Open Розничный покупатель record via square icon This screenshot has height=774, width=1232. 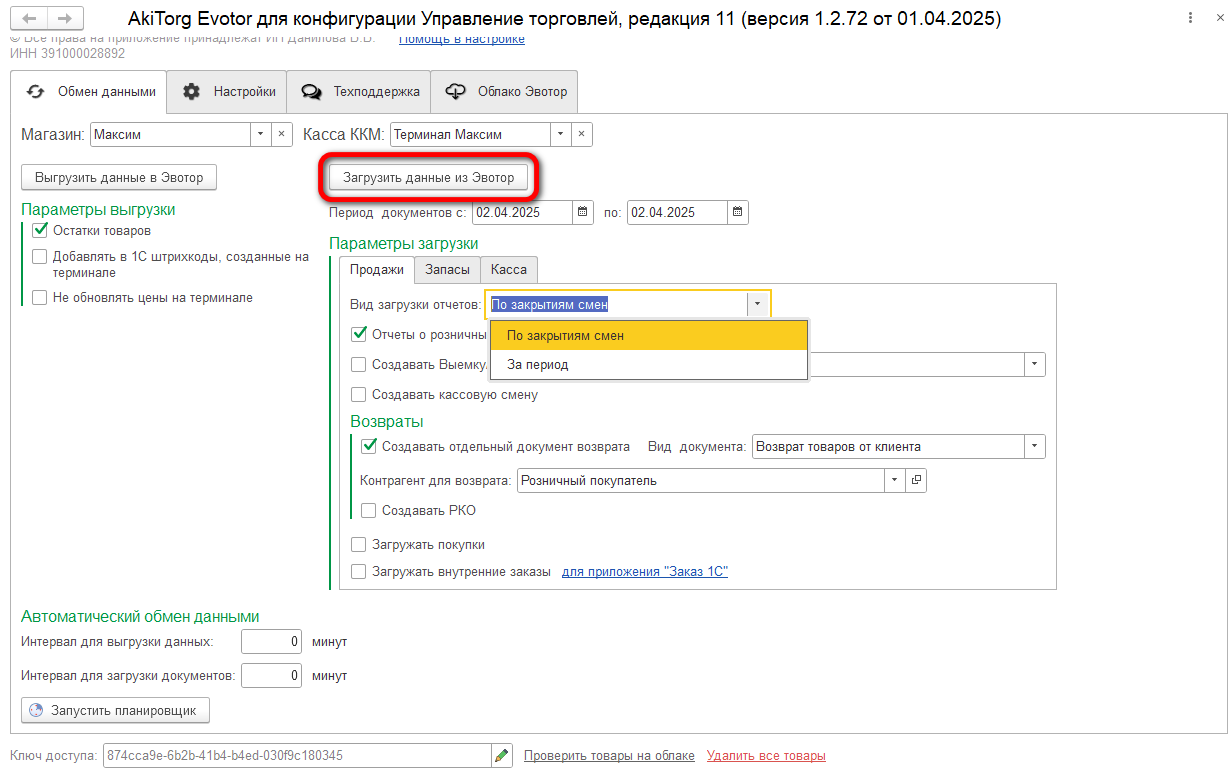(916, 481)
